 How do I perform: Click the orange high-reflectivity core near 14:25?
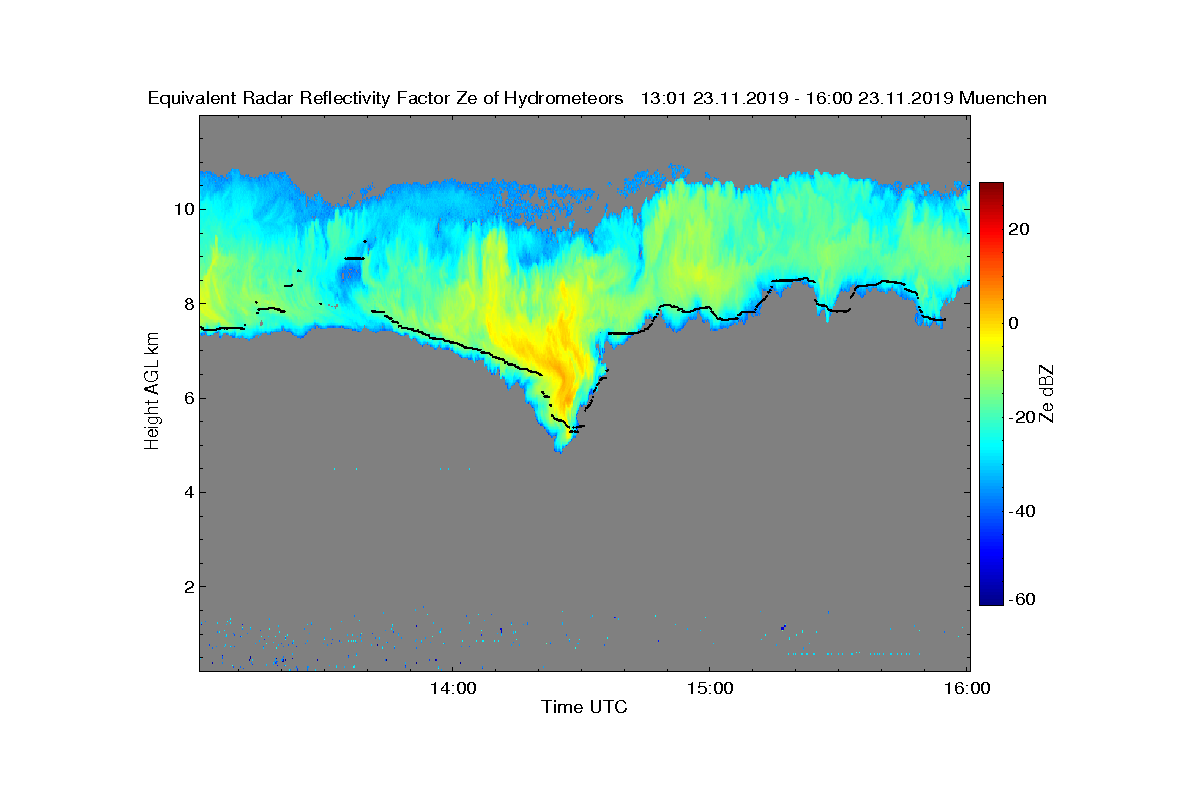tap(565, 385)
